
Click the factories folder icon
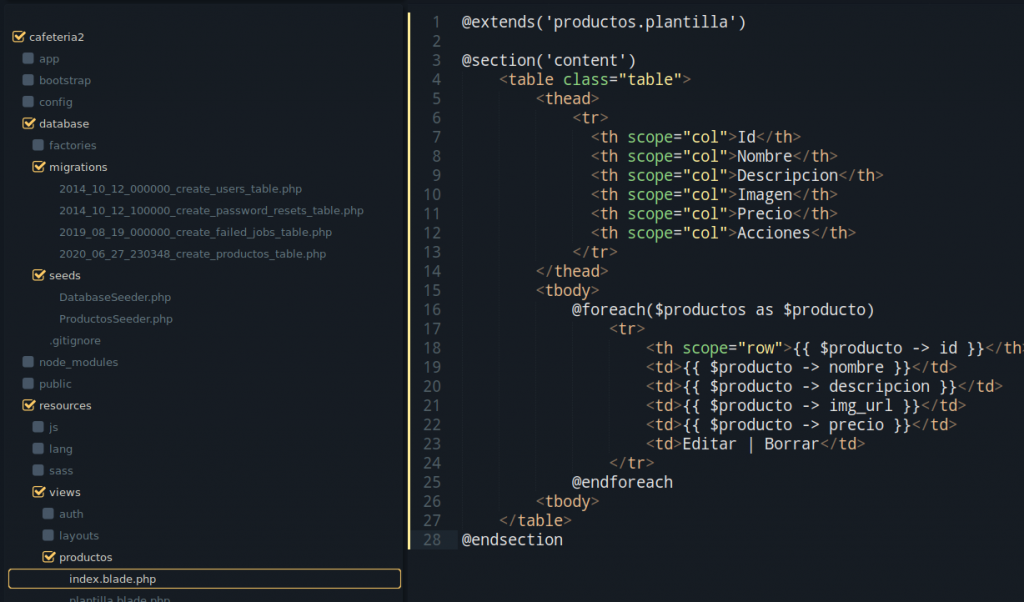[x=38, y=145]
